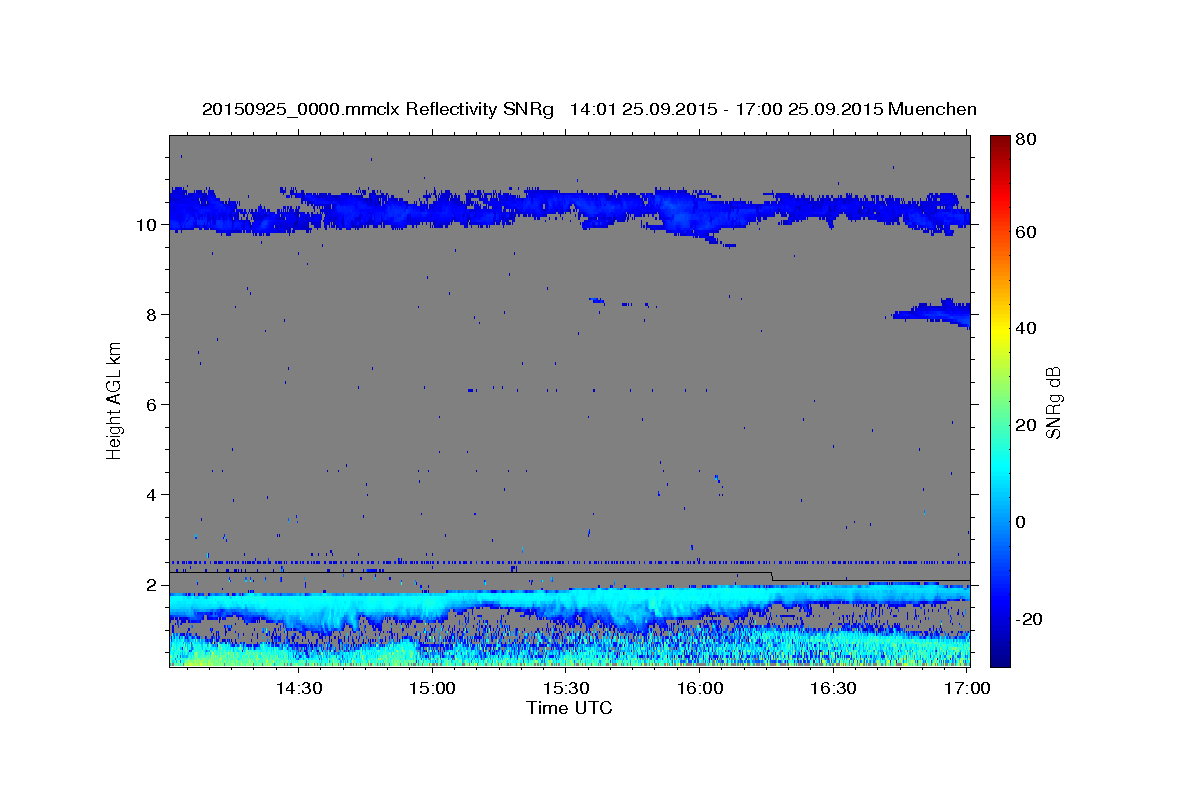The image size is (1200, 800).
Task: Click the height axis tick label 6
Action: pos(152,405)
